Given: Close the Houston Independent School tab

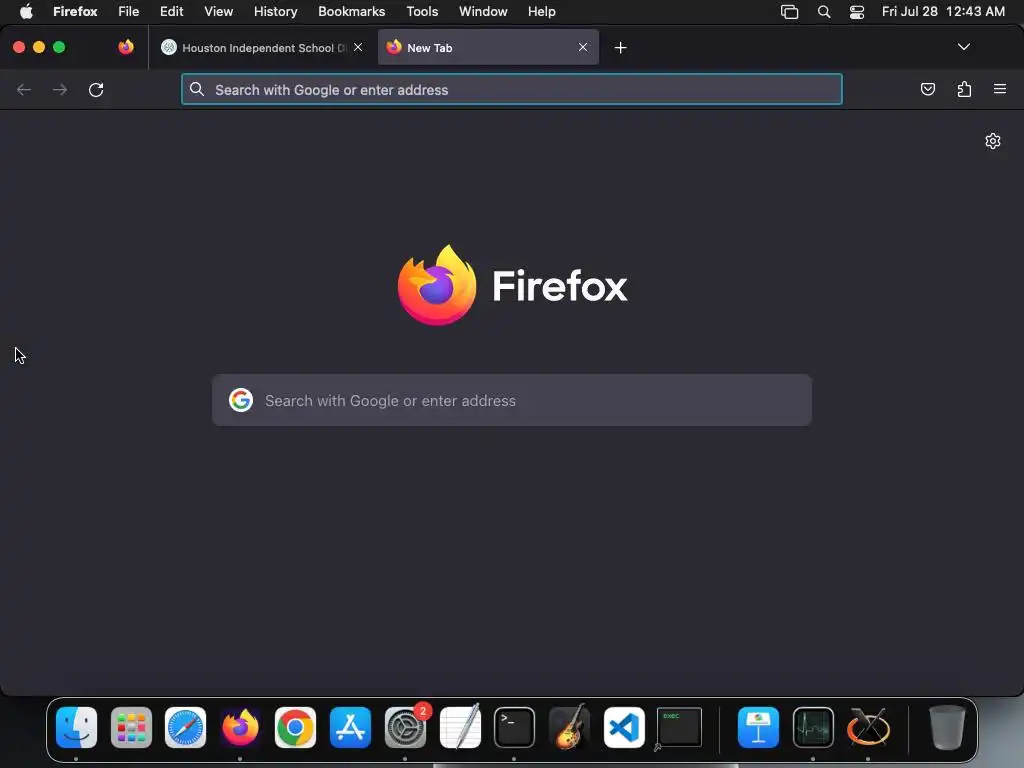Looking at the screenshot, I should [x=358, y=47].
